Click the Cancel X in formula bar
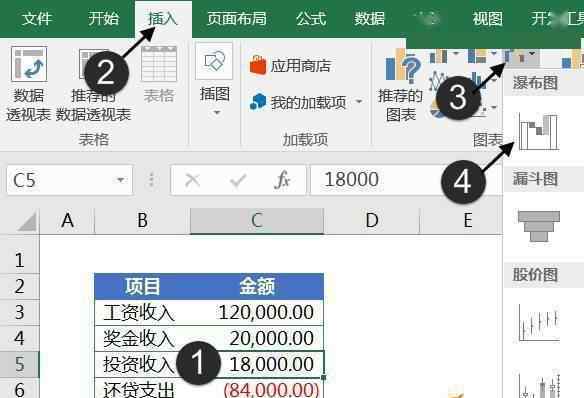This screenshot has height=398, width=584. [193, 180]
